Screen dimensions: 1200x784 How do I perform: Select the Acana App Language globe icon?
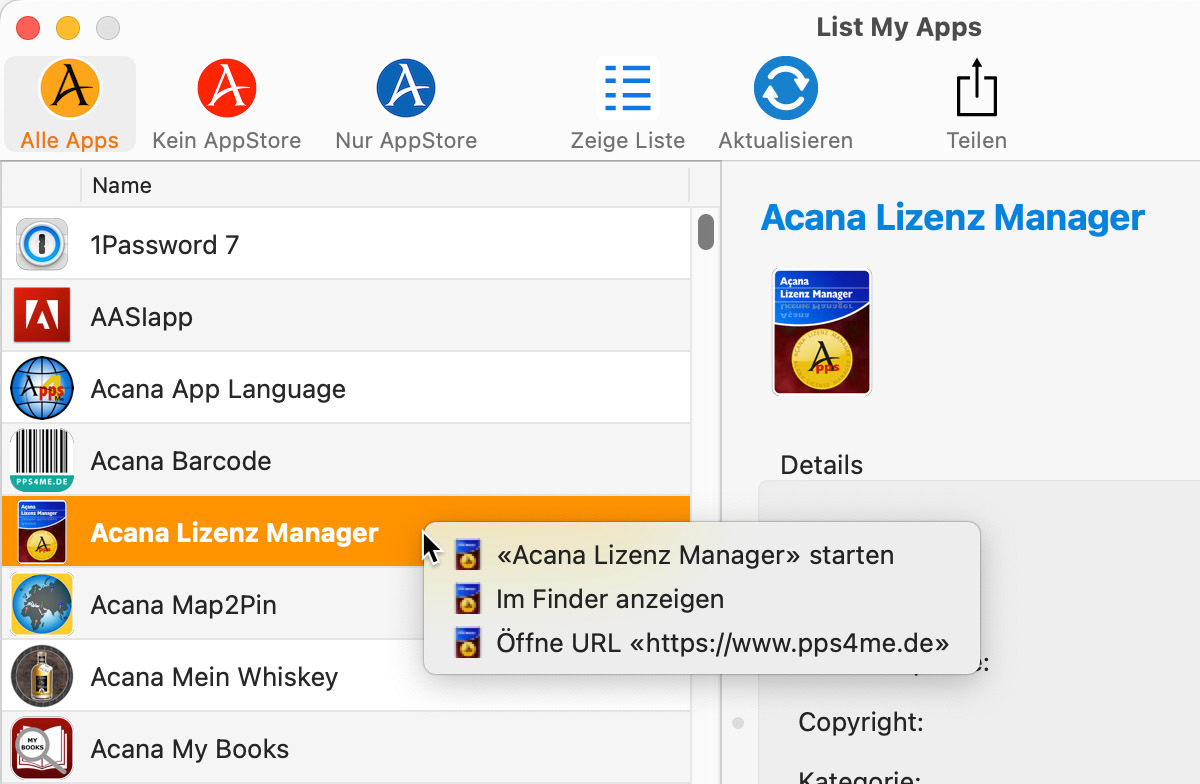(42, 388)
